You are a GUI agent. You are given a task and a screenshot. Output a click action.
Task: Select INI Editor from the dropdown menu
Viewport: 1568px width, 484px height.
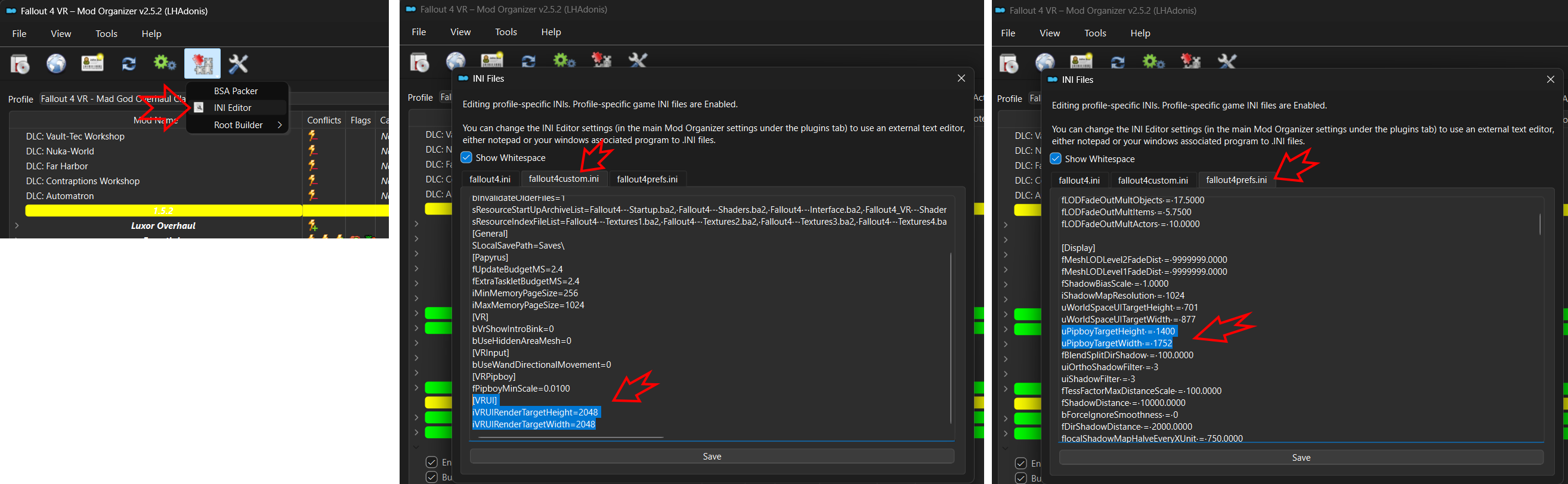(x=233, y=108)
